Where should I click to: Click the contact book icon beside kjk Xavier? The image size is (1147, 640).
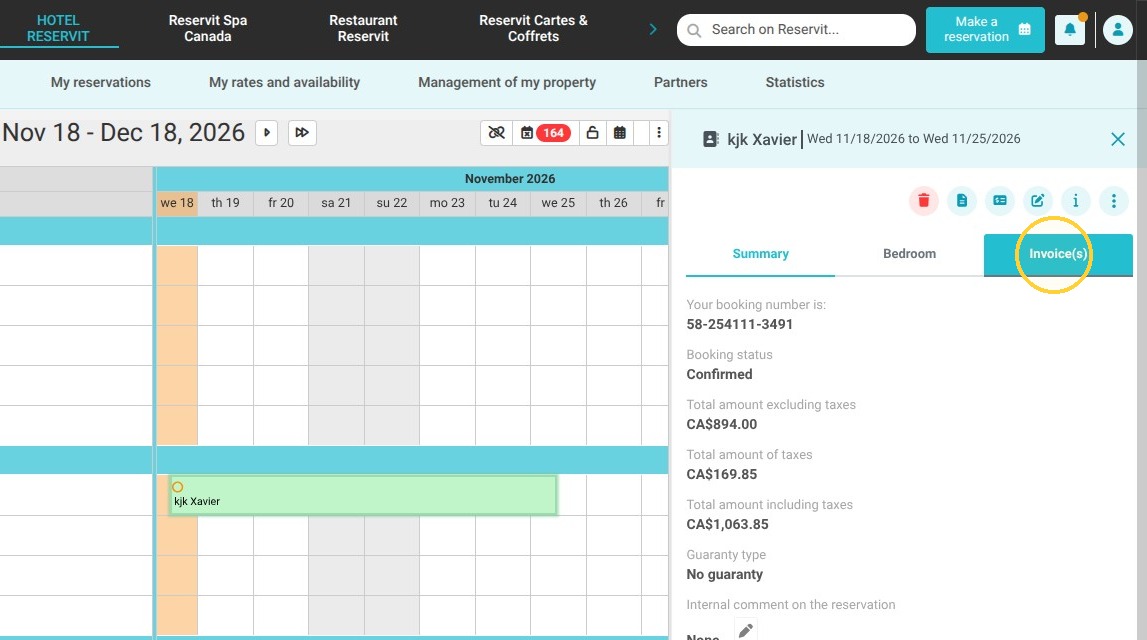pyautogui.click(x=710, y=139)
